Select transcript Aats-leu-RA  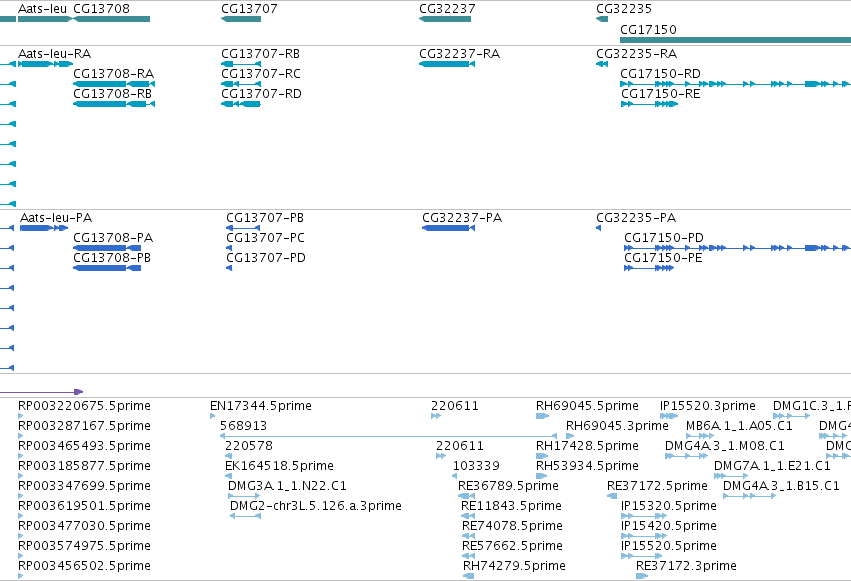[x=46, y=64]
